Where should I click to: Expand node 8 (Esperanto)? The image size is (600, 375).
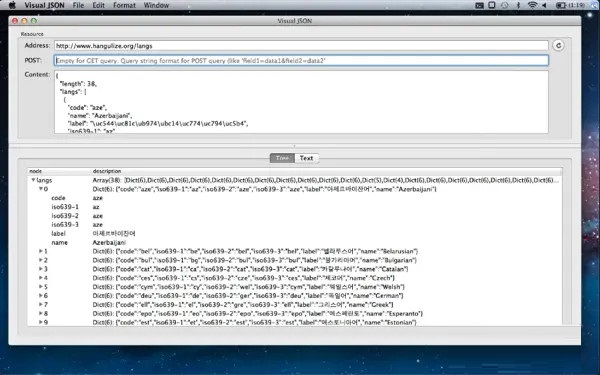[x=41, y=313]
